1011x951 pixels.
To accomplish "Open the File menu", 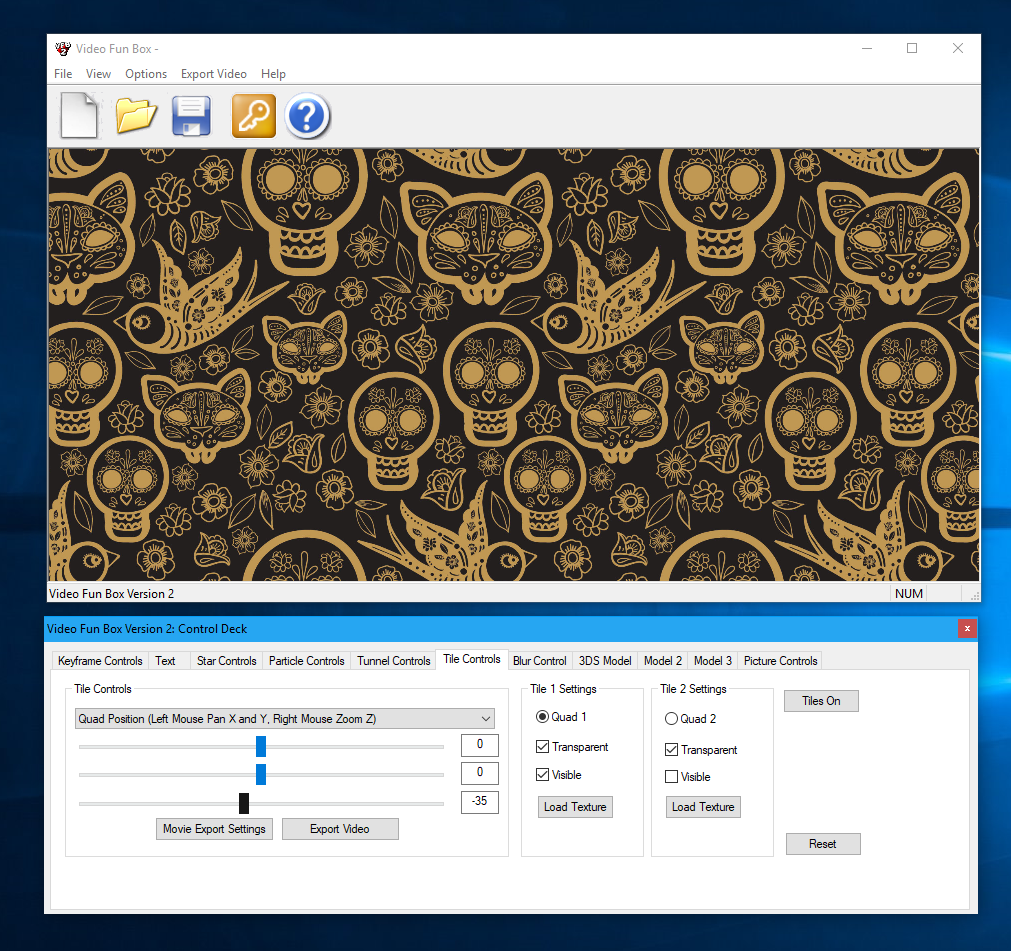I will pyautogui.click(x=63, y=74).
